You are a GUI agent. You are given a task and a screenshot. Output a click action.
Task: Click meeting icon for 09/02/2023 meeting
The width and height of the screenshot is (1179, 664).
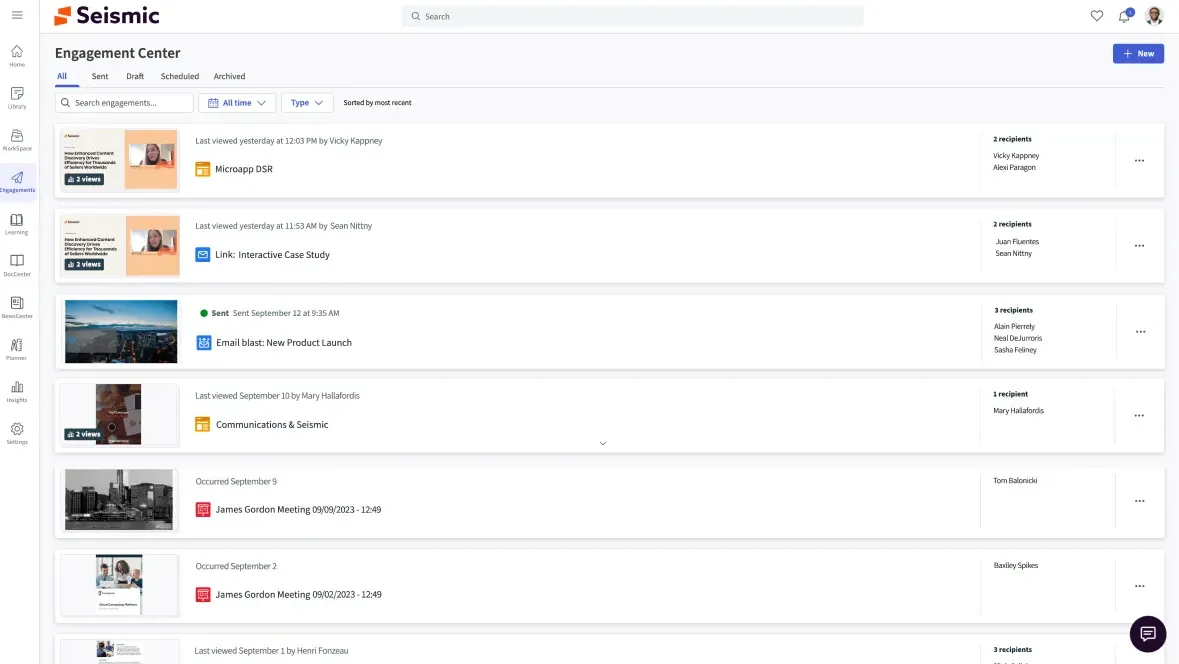point(202,595)
